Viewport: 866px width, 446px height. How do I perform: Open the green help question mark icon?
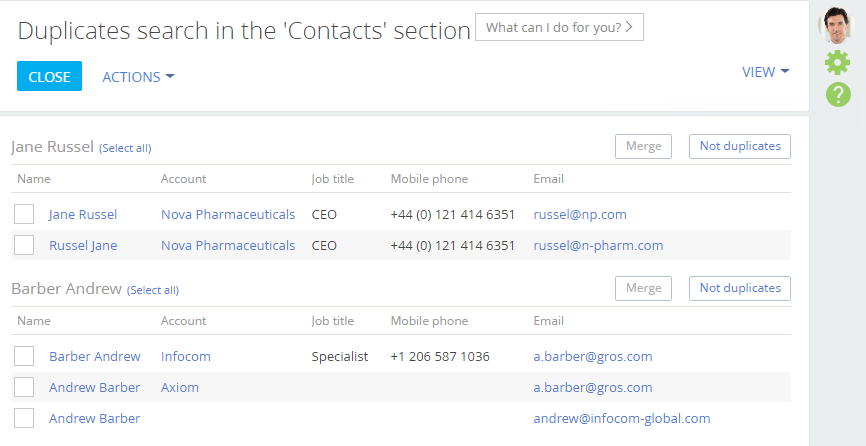pyautogui.click(x=838, y=94)
